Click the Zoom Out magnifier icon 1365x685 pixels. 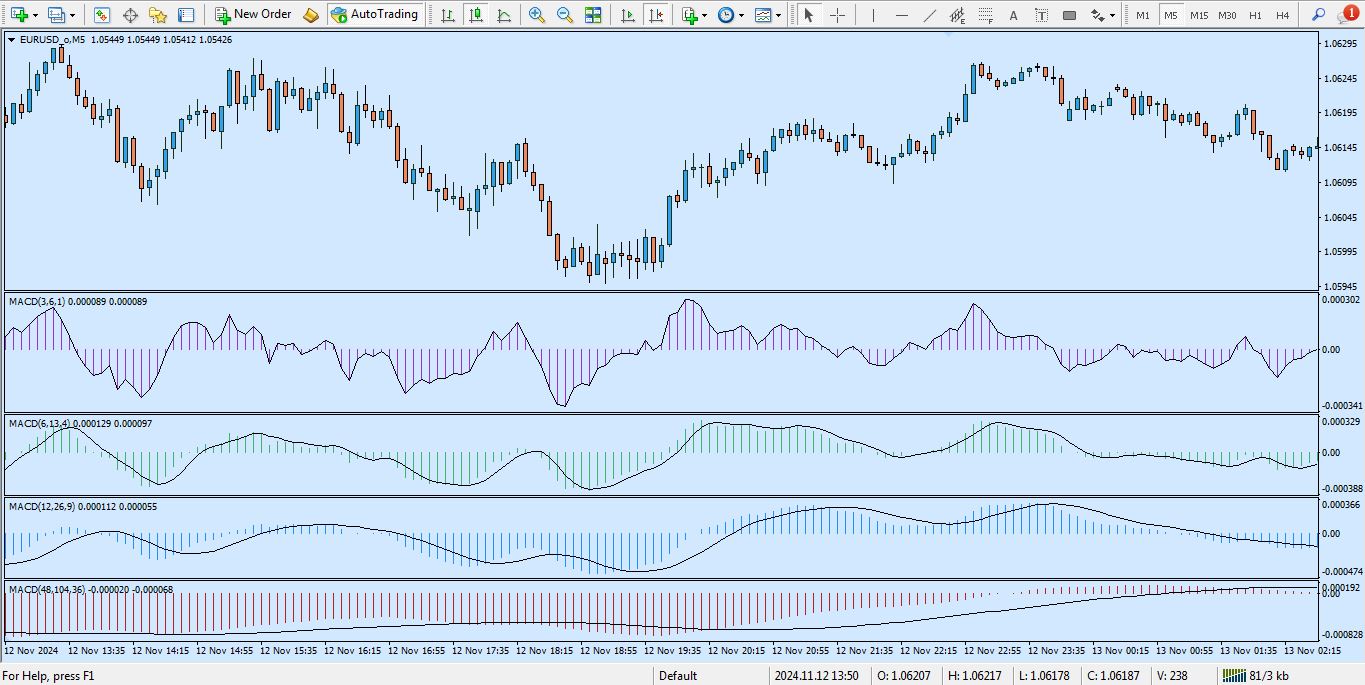pos(565,15)
